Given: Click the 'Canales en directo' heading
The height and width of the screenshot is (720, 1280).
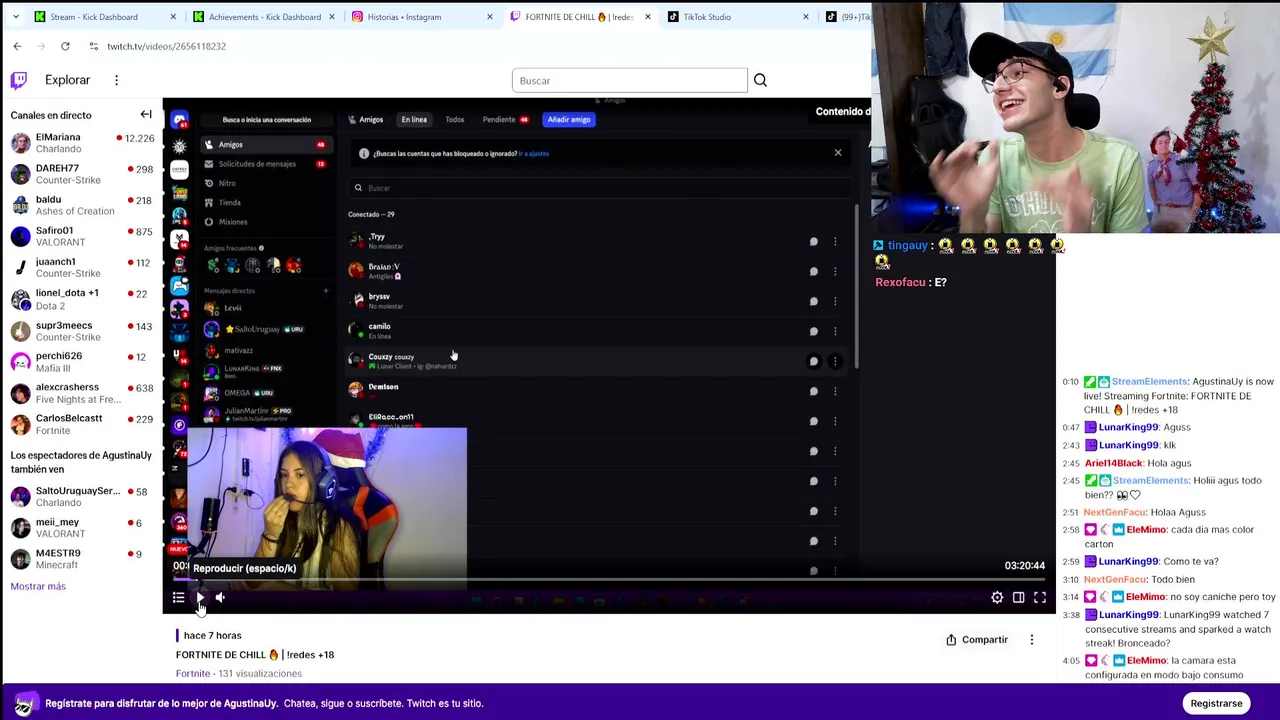Looking at the screenshot, I should point(51,115).
